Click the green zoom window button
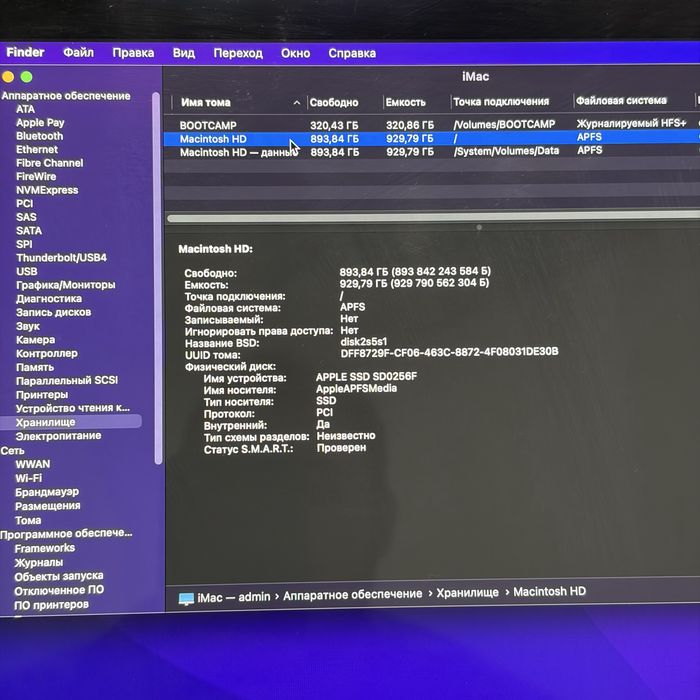The image size is (700, 700). [26, 77]
